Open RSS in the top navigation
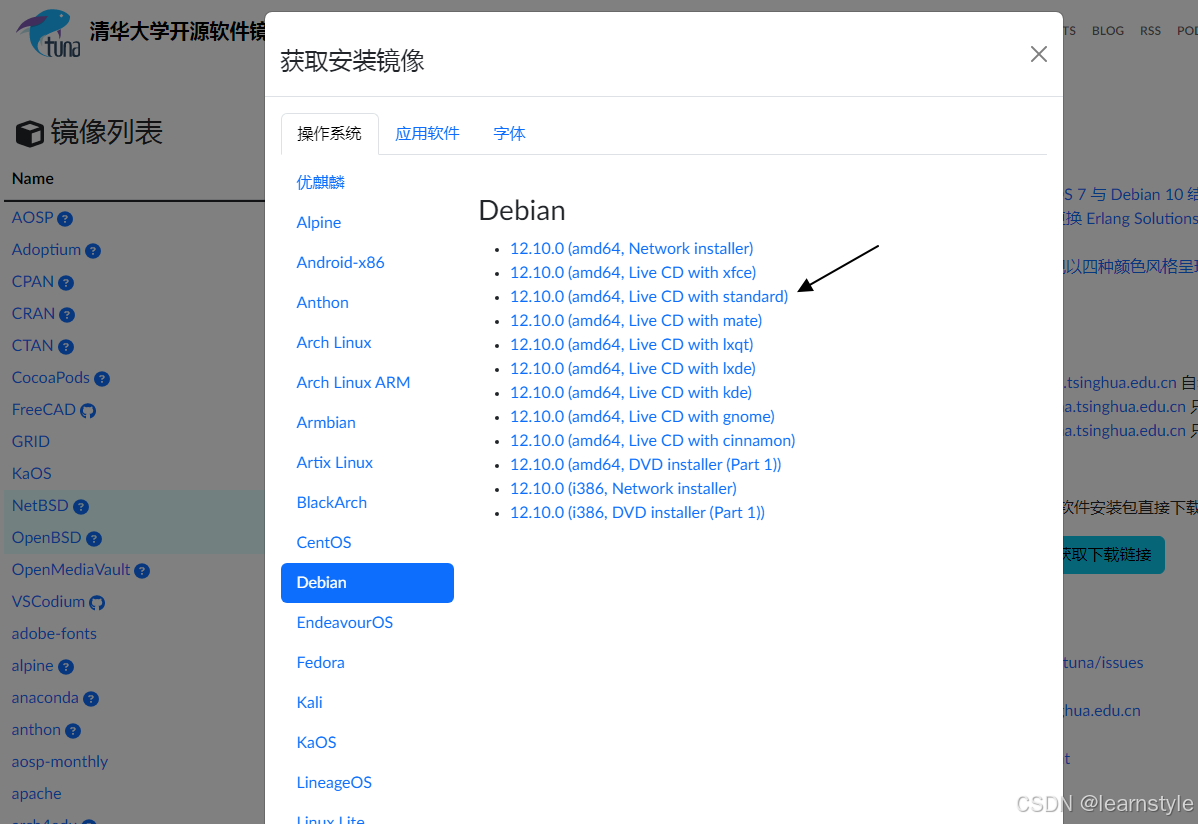This screenshot has width=1198, height=824. pos(1150,31)
